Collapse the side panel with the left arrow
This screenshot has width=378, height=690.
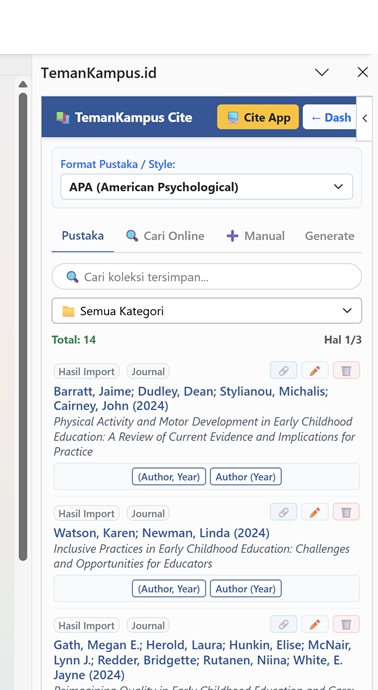(364, 118)
